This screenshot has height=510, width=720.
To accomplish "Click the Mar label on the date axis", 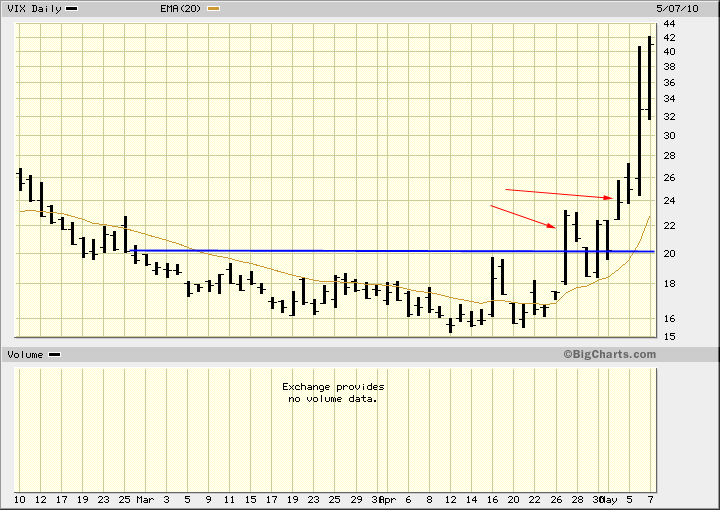I will (x=145, y=498).
